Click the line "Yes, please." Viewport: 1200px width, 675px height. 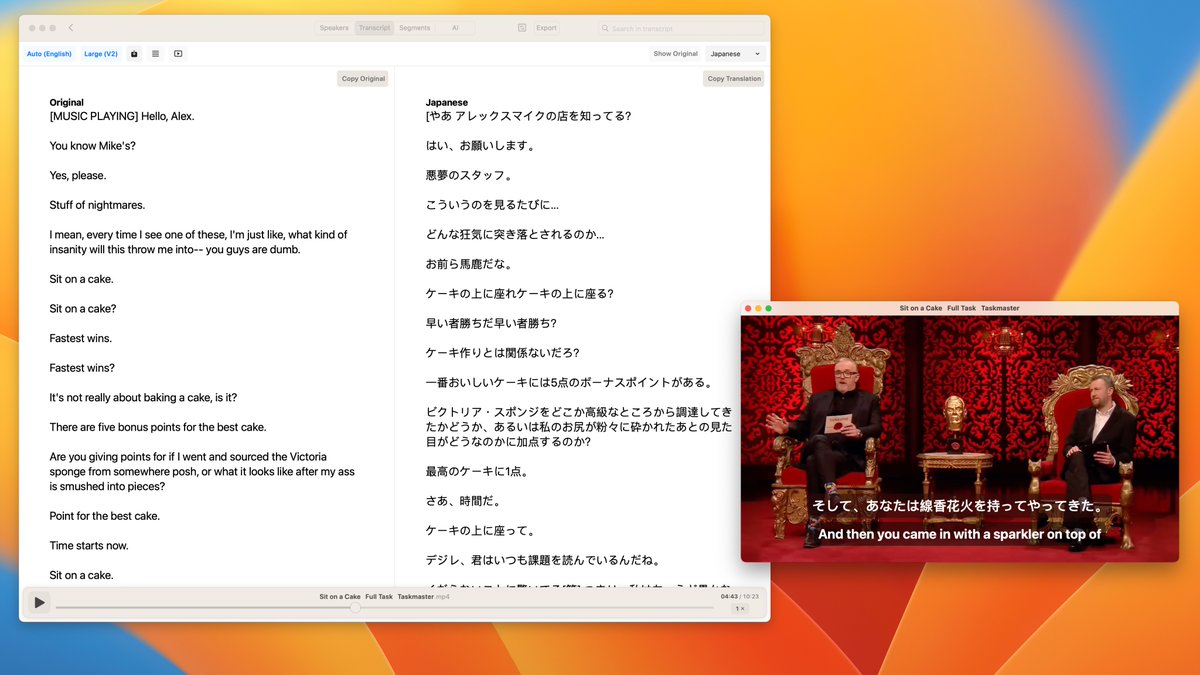point(78,176)
